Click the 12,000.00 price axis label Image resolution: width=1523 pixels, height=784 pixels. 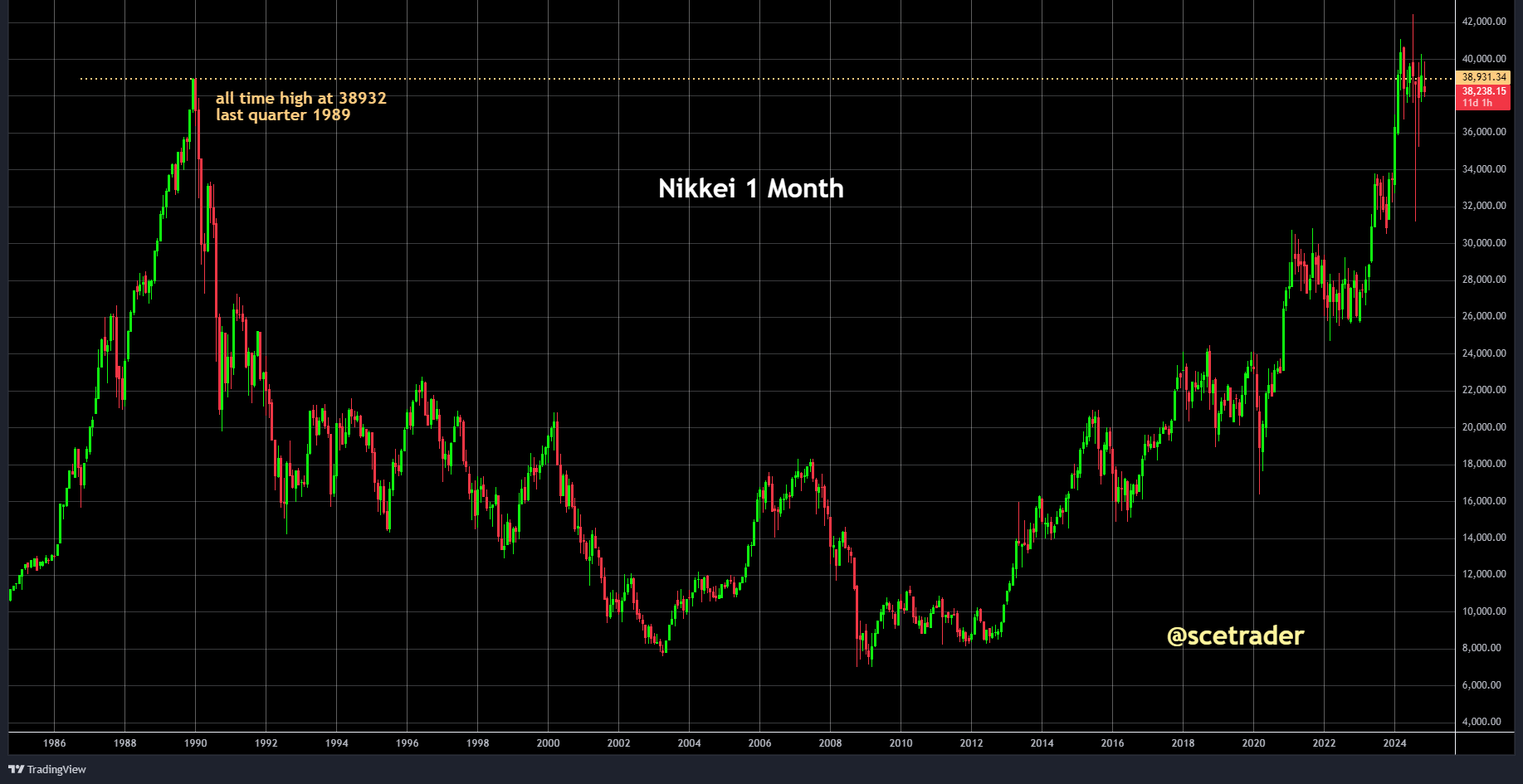pos(1484,574)
